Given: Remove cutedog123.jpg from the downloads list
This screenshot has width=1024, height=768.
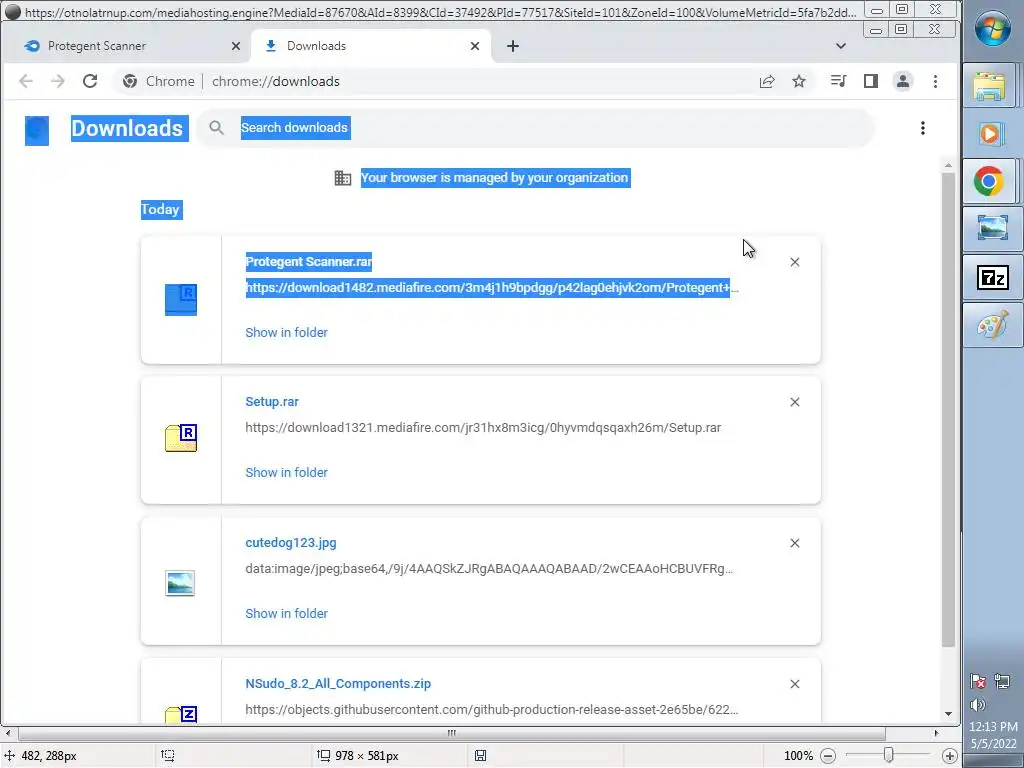Looking at the screenshot, I should pyautogui.click(x=795, y=543).
